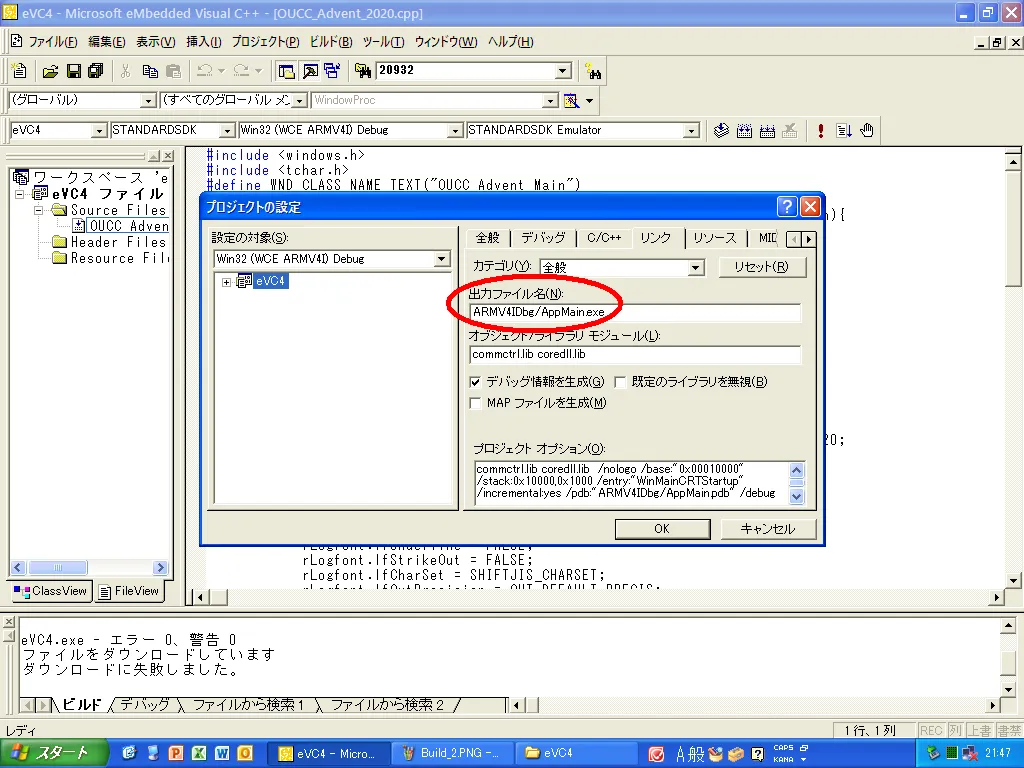Viewport: 1024px width, 768px height.
Task: Launch Word from quick launch bar
Action: (222, 753)
